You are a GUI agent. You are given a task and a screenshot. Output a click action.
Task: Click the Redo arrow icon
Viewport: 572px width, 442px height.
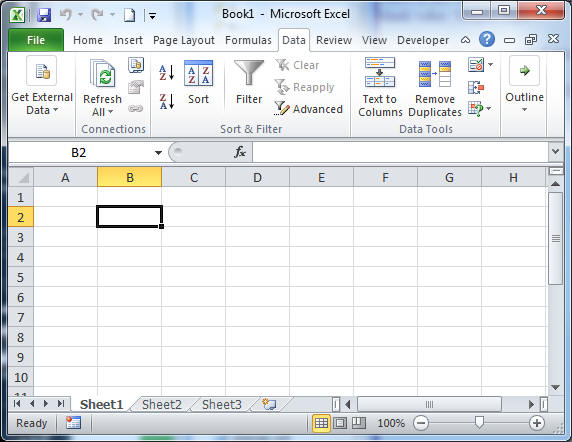click(x=97, y=15)
